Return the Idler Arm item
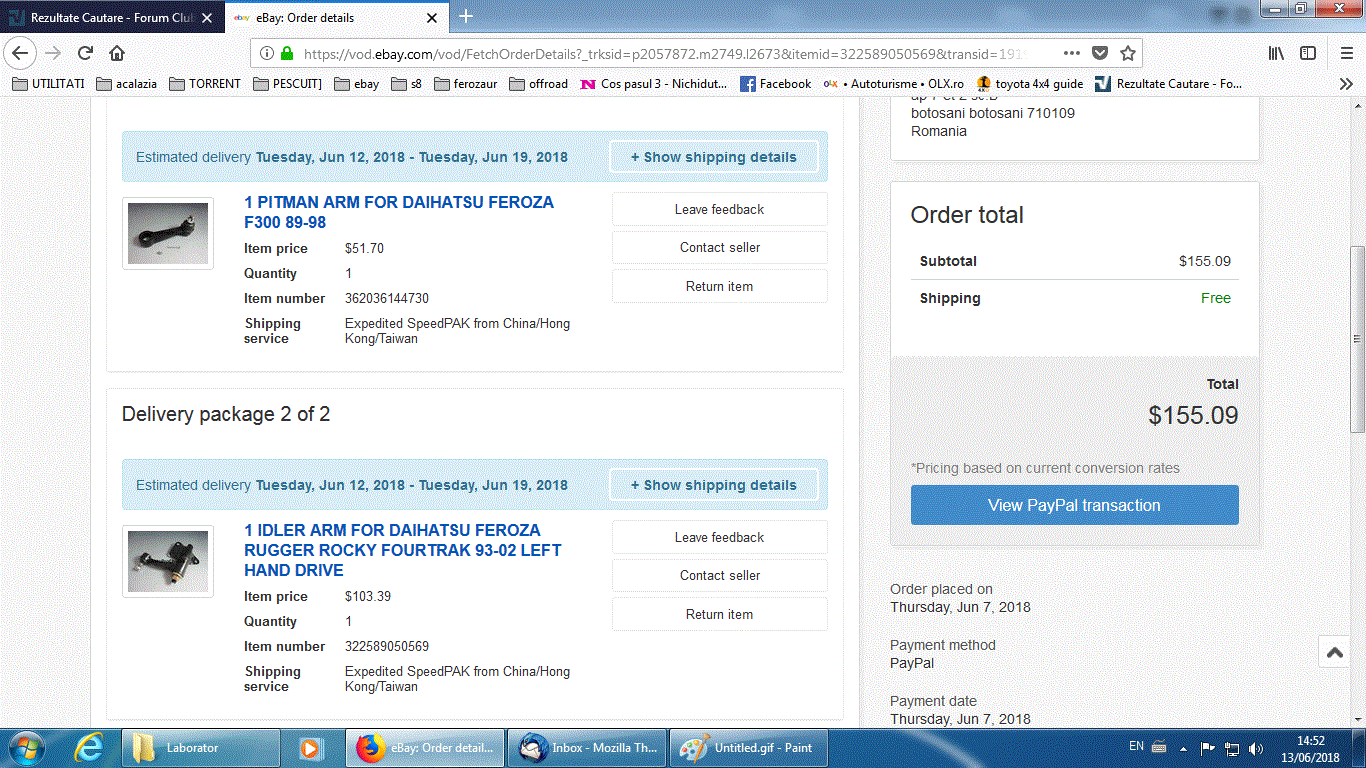The width and height of the screenshot is (1366, 768). click(720, 614)
